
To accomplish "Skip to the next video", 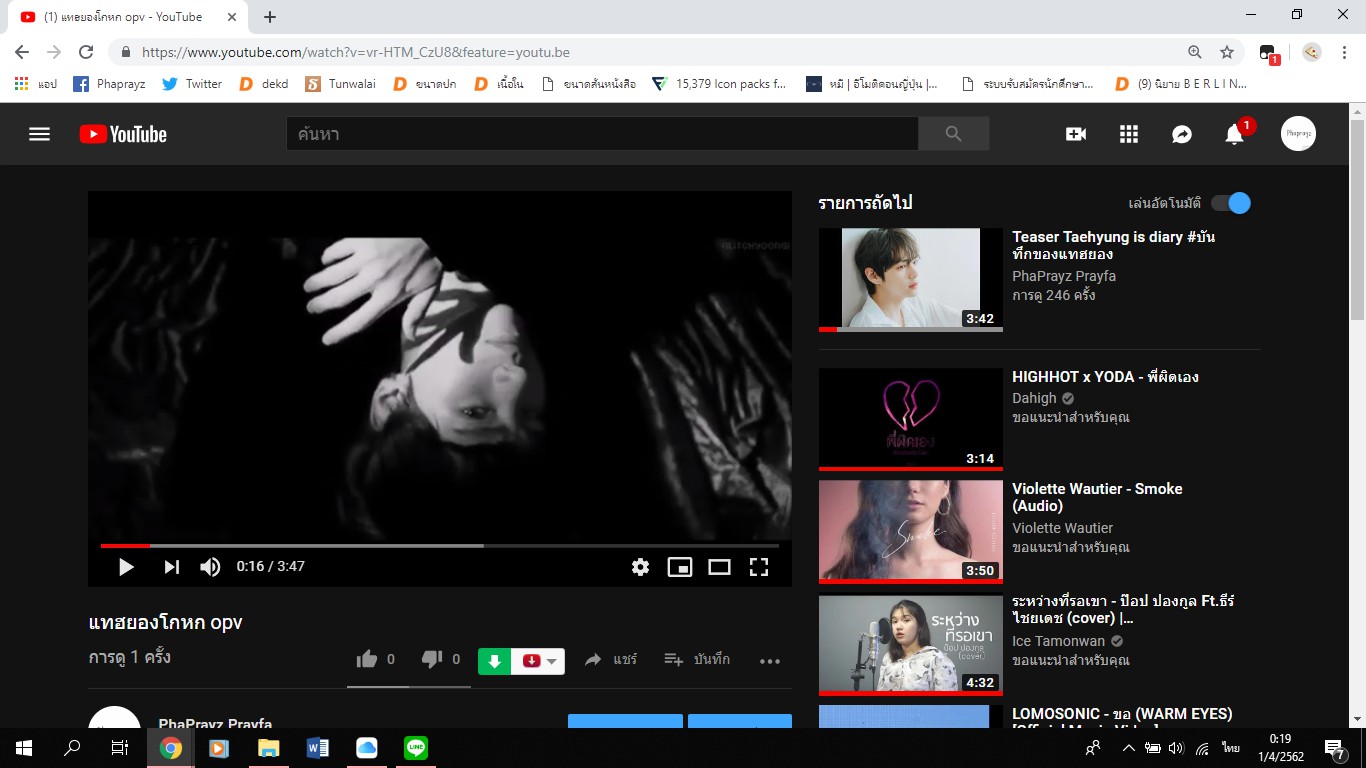I will pyautogui.click(x=171, y=567).
